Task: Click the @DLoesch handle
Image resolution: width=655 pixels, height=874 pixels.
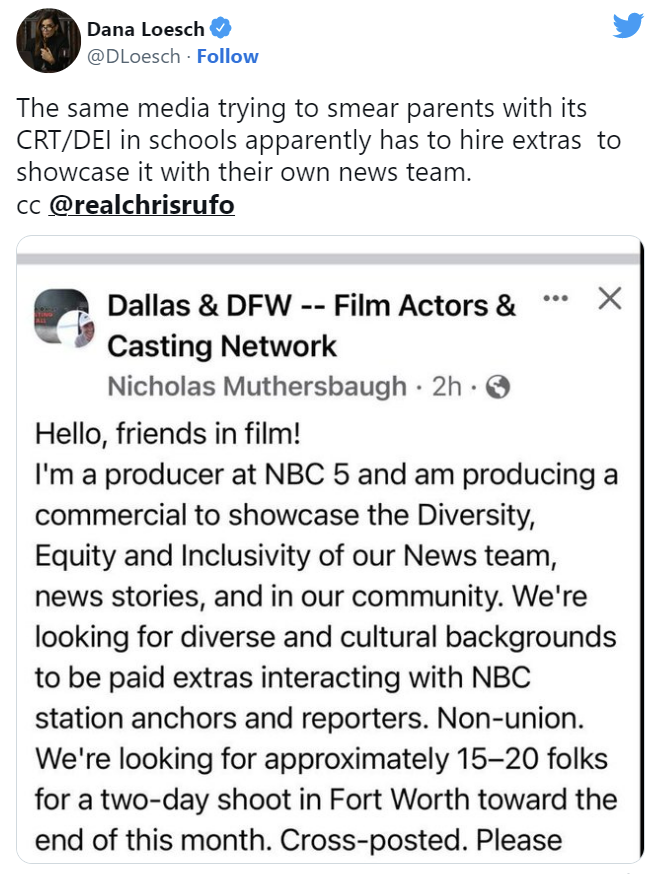Action: pos(134,56)
